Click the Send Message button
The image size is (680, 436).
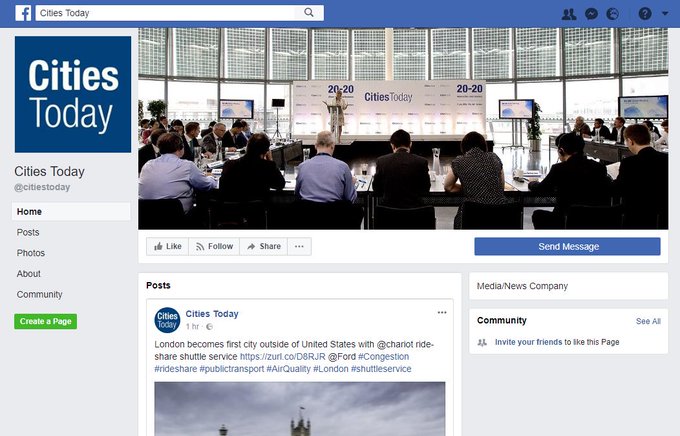pos(568,246)
